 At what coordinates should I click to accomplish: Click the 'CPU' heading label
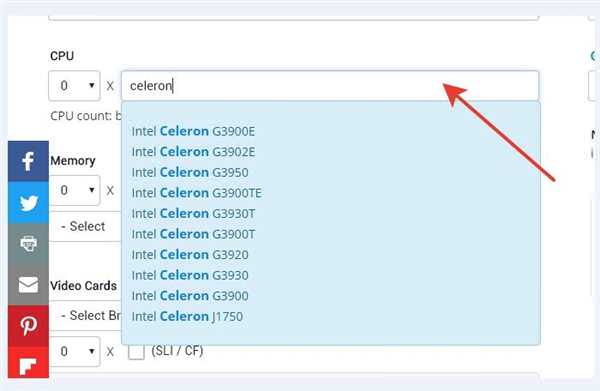coord(62,56)
